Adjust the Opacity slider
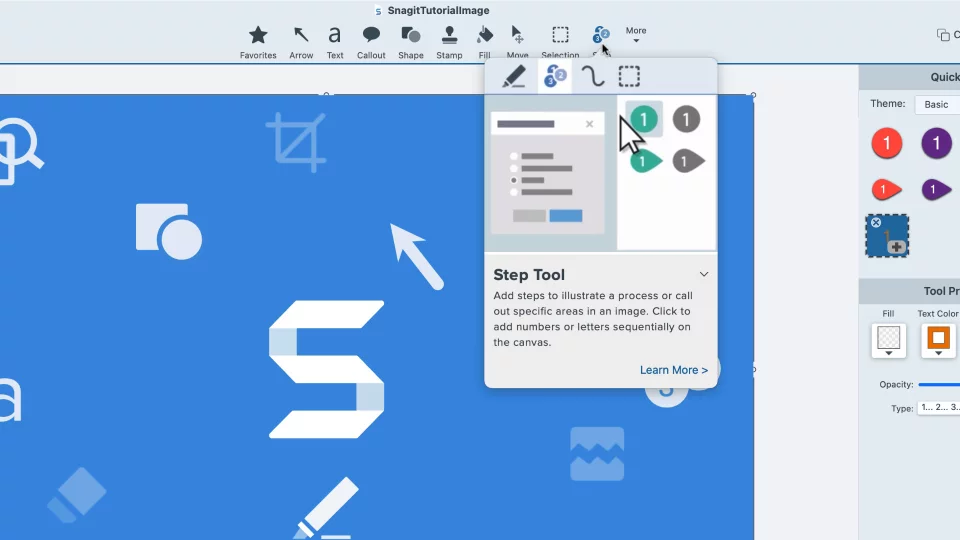The image size is (960, 540). pos(939,384)
